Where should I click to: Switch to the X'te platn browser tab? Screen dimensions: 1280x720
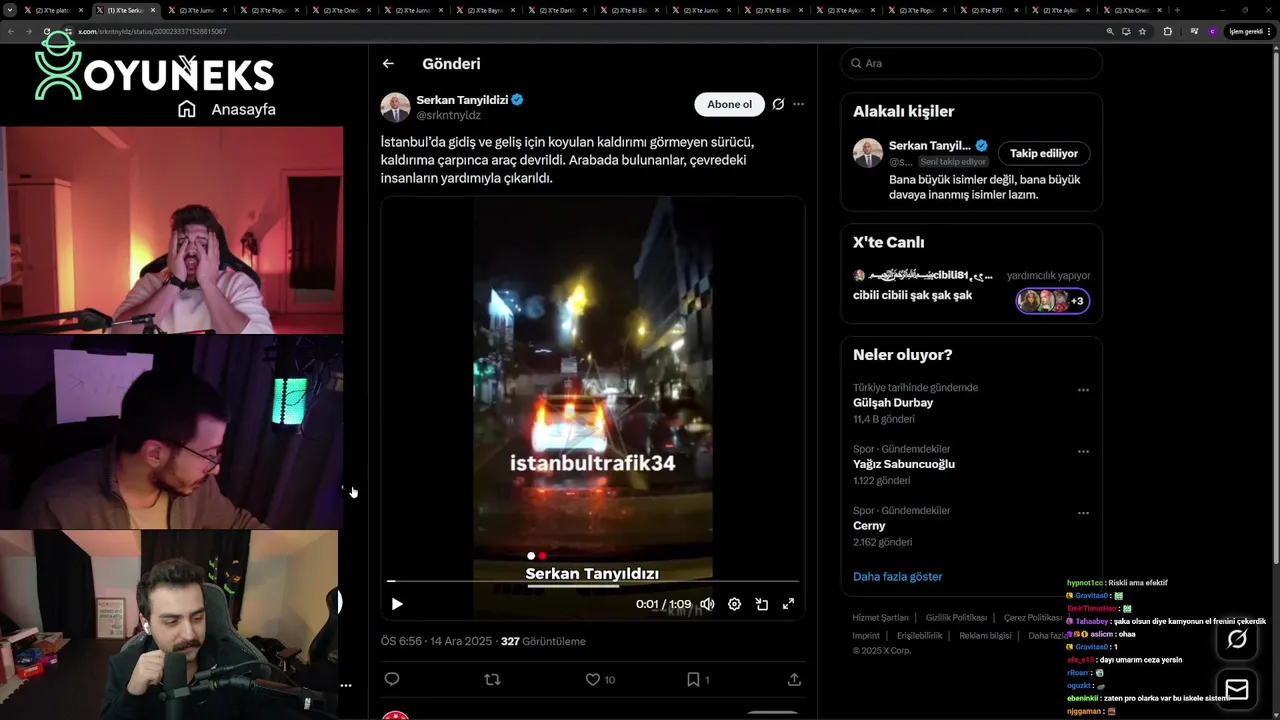coord(55,10)
